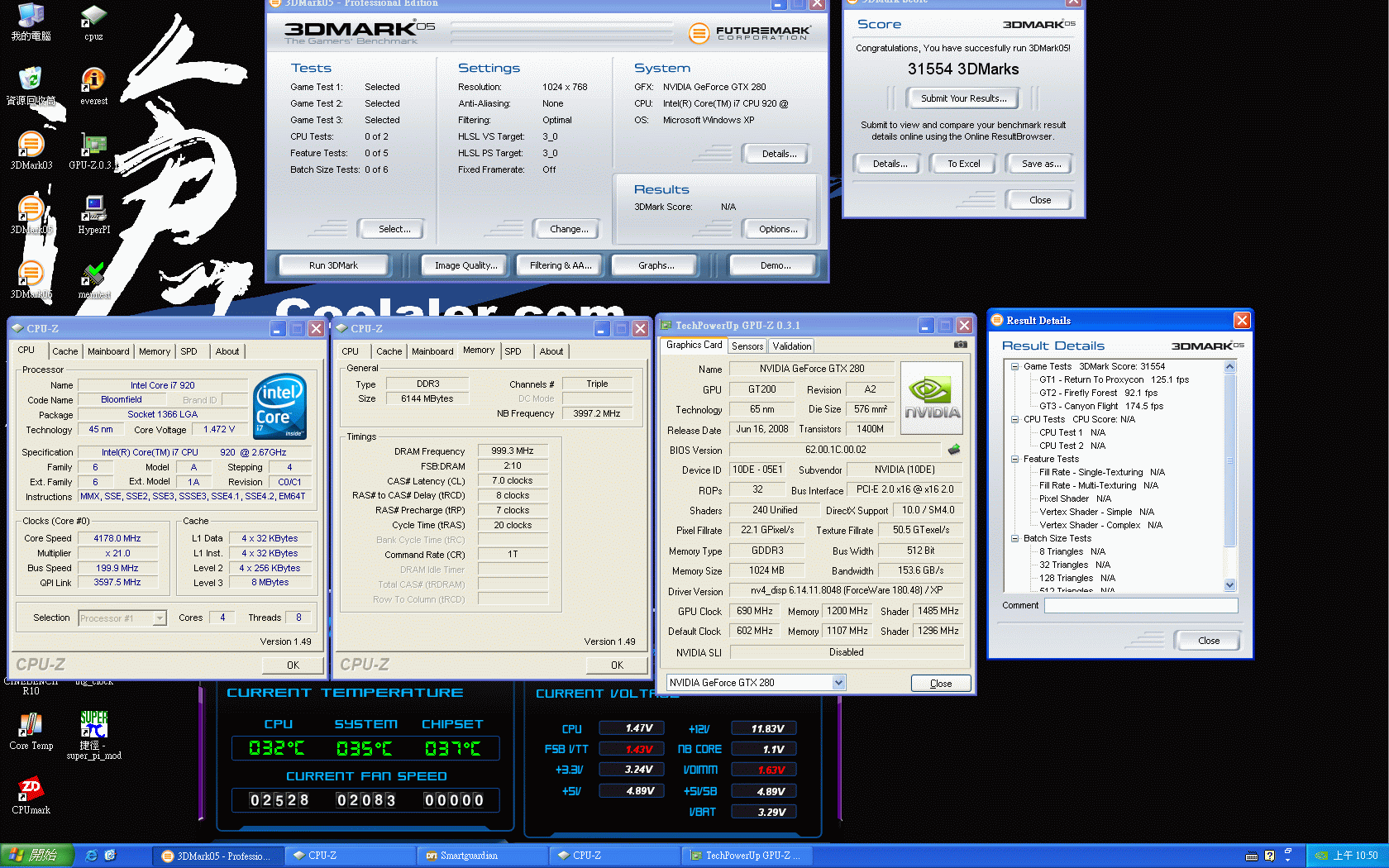Click To Excel button in Score window
Viewport: 1389px width, 868px height.
tap(964, 164)
